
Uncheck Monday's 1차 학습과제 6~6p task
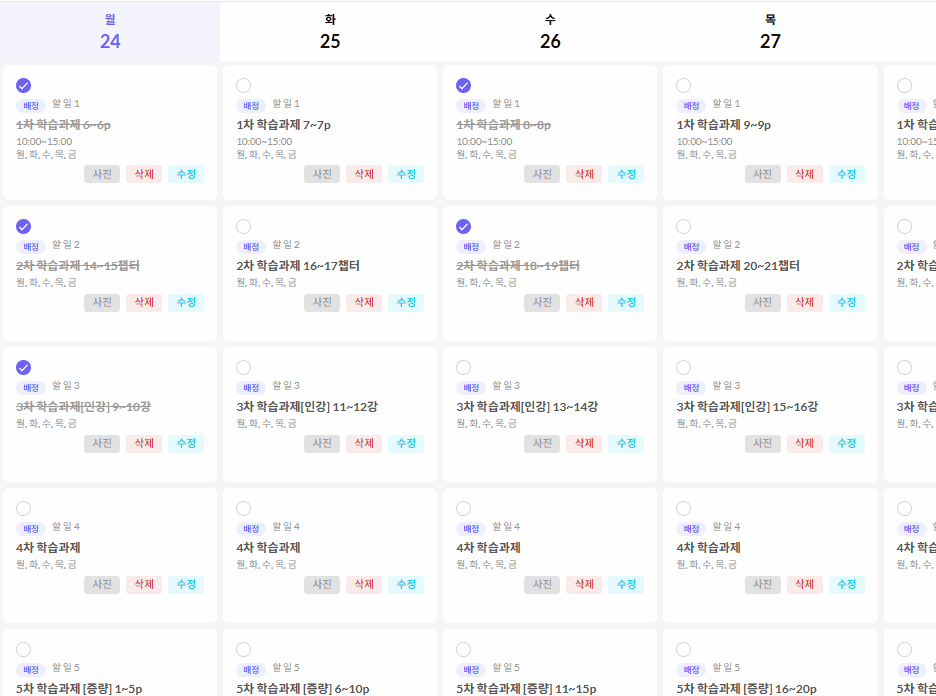point(24,85)
